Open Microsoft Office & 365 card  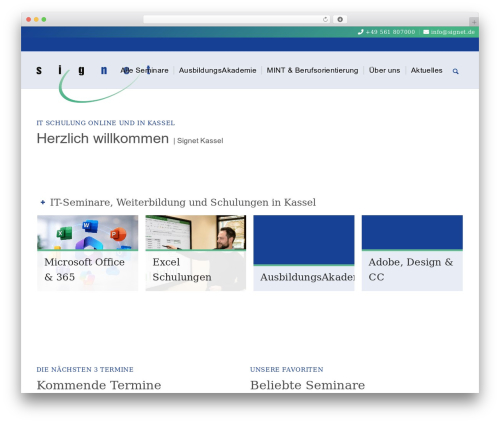(87, 253)
